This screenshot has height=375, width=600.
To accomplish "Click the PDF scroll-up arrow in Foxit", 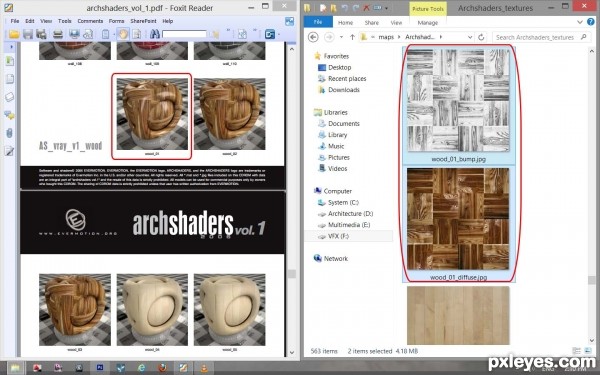I will coord(292,49).
